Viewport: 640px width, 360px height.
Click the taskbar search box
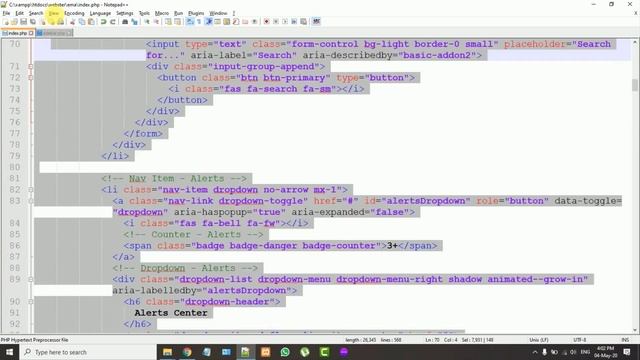(x=88, y=352)
